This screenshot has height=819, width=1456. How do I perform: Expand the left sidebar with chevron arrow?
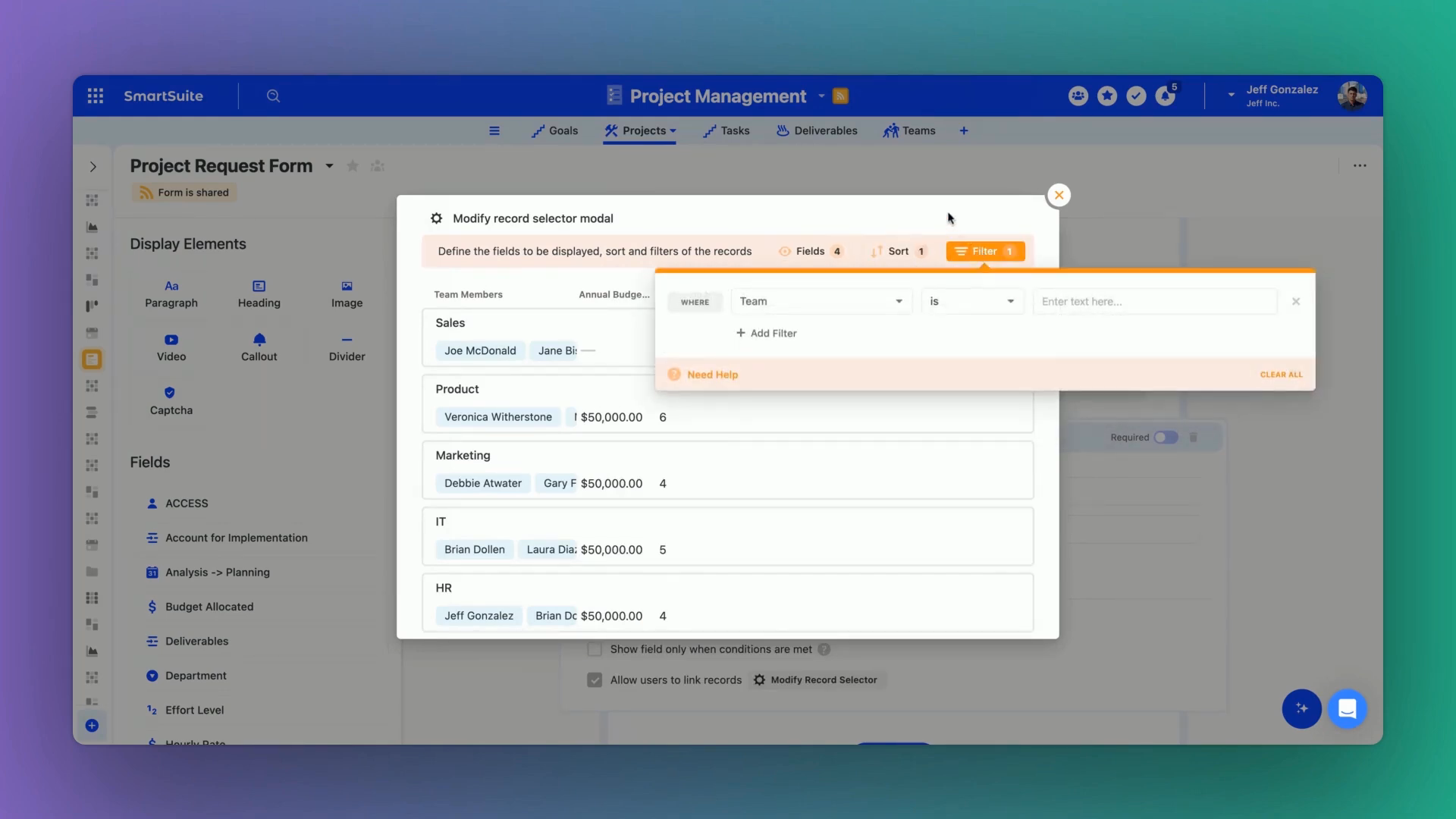pyautogui.click(x=93, y=167)
